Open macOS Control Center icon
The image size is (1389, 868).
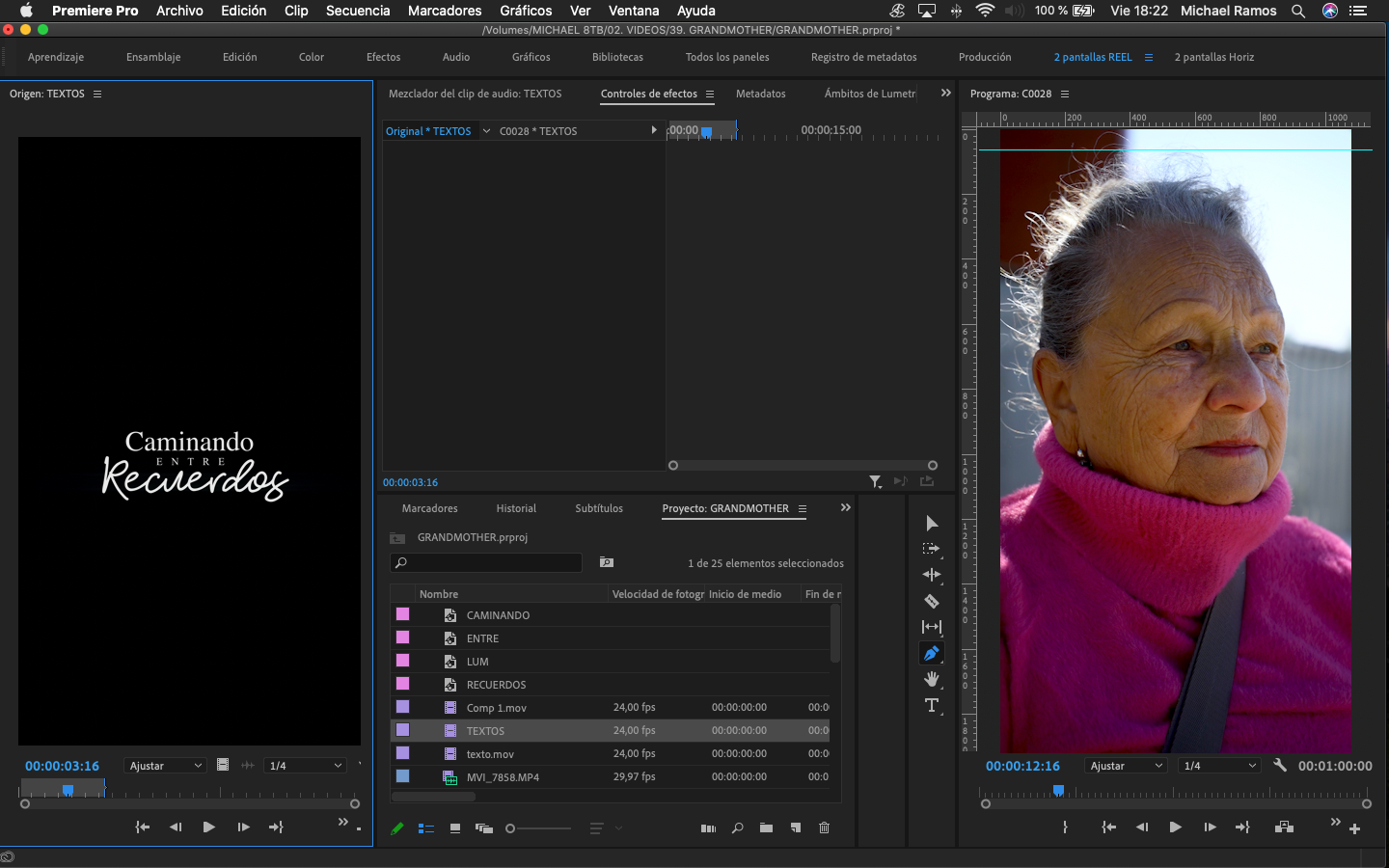click(1358, 11)
